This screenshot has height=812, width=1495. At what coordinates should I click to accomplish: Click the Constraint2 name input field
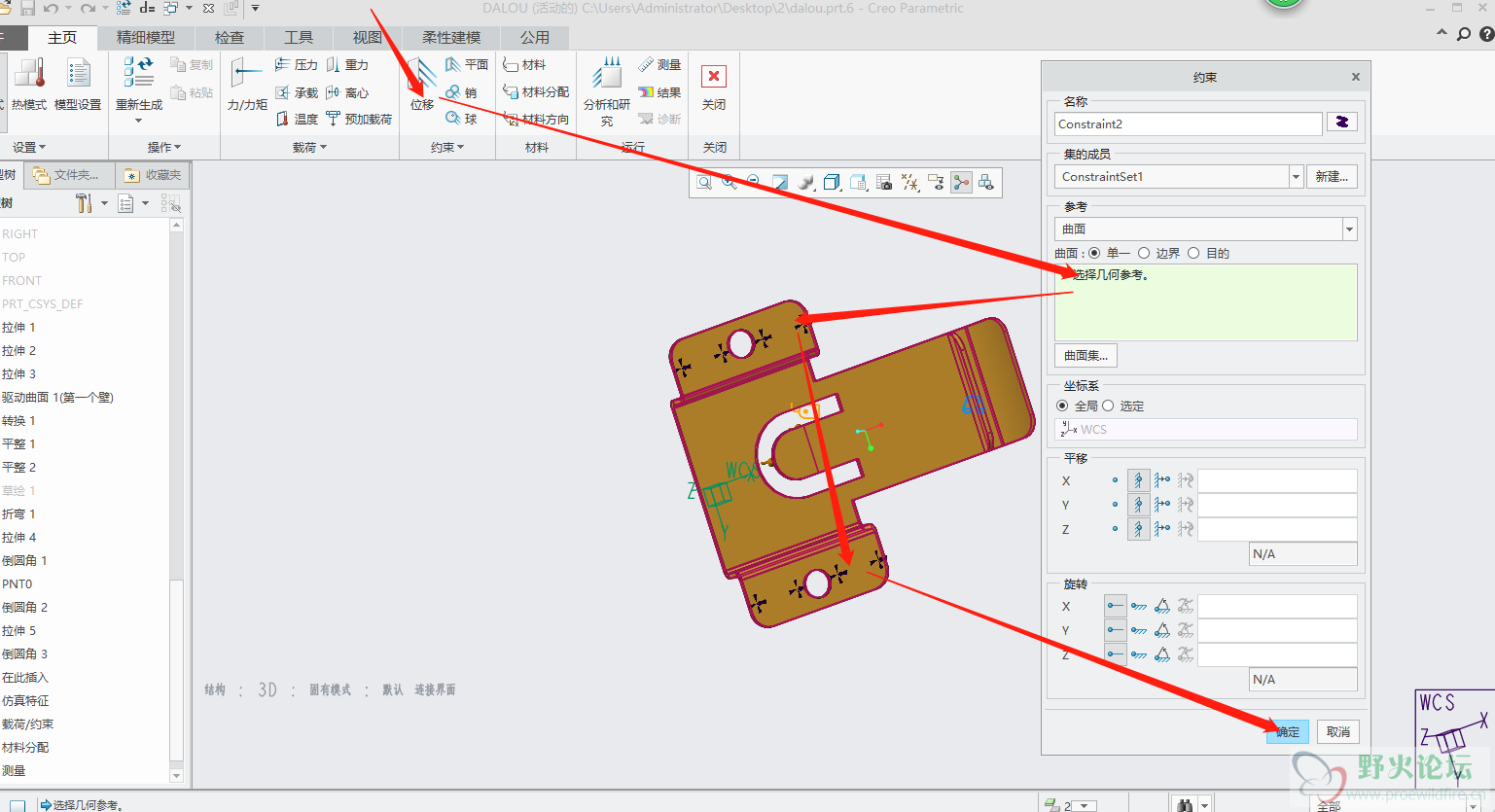1189,124
